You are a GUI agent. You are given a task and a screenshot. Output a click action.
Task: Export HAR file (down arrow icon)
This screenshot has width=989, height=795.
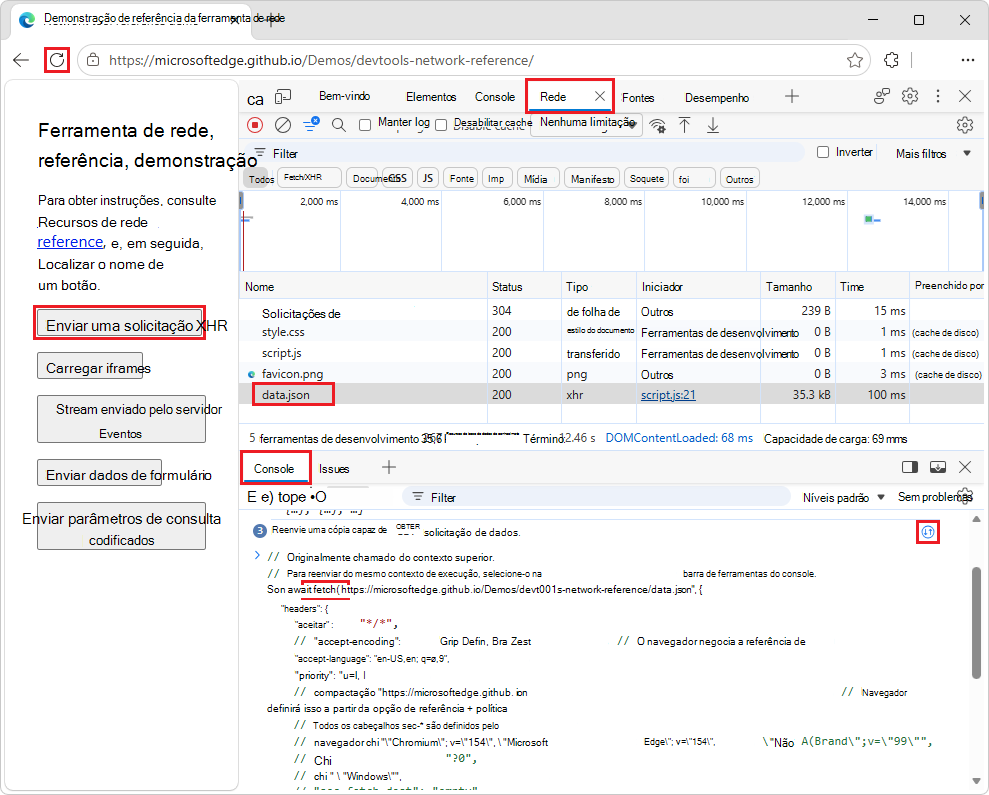713,125
